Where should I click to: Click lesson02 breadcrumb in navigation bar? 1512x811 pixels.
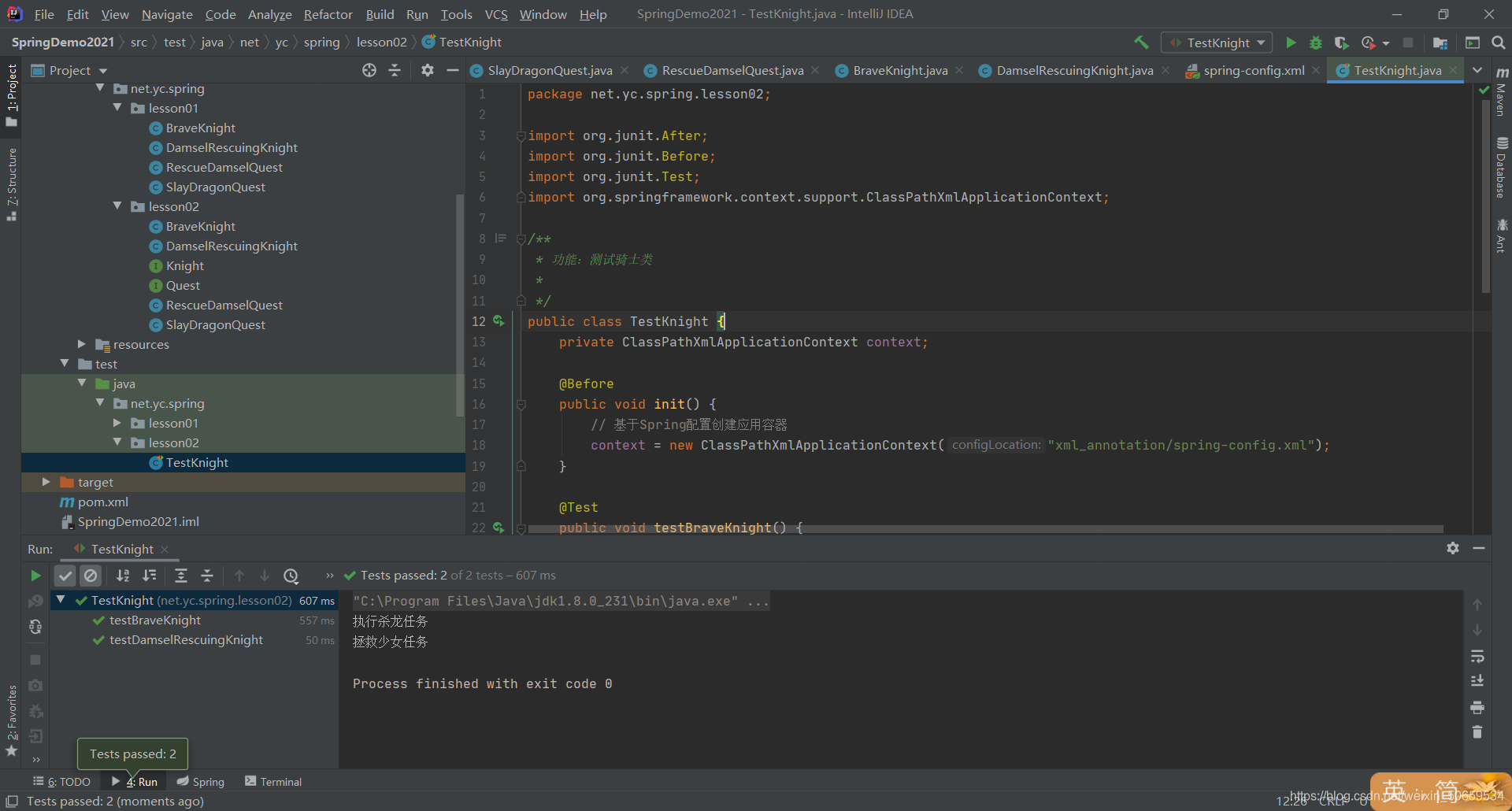(382, 43)
